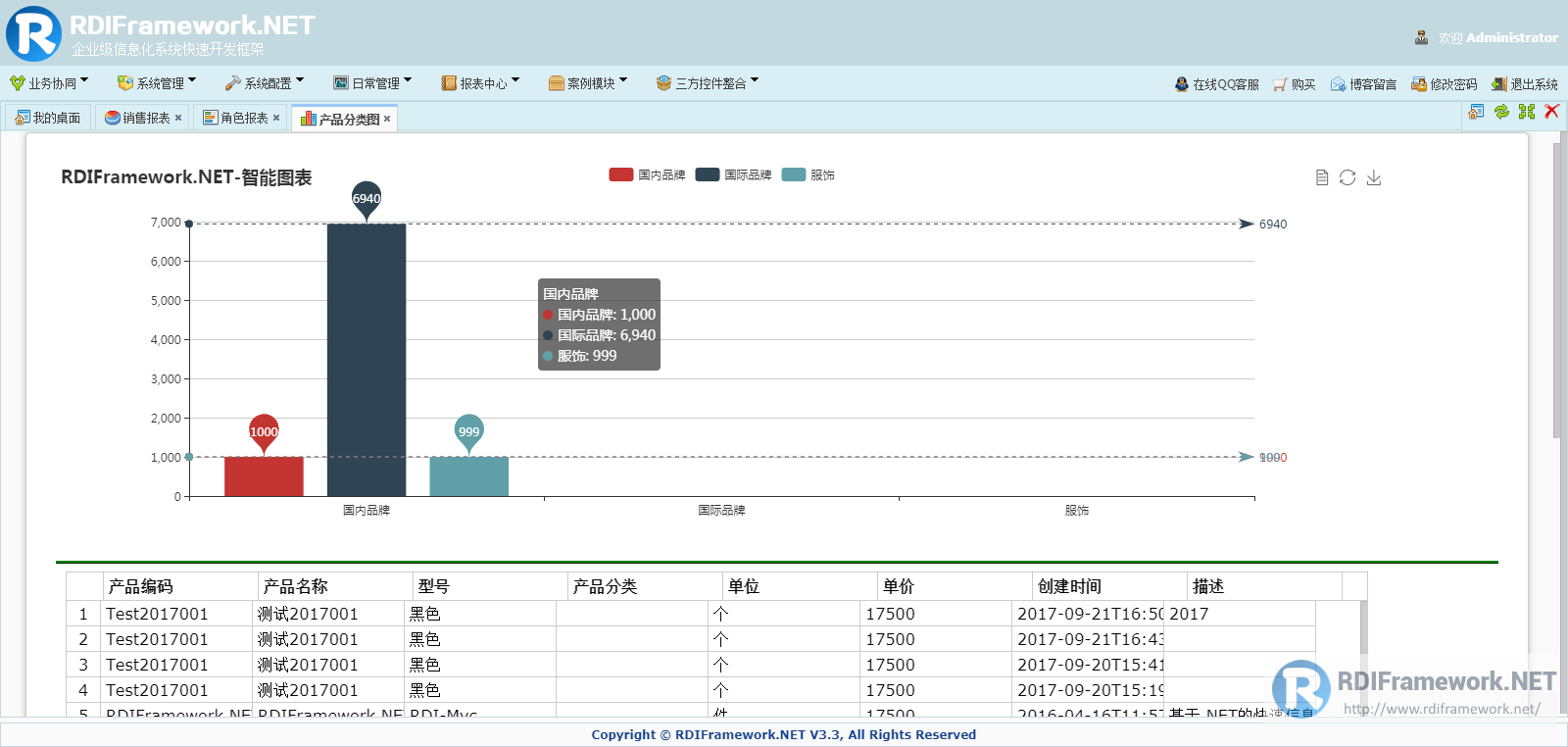
Task: Click the red 国内品牌 bar
Action: click(264, 476)
